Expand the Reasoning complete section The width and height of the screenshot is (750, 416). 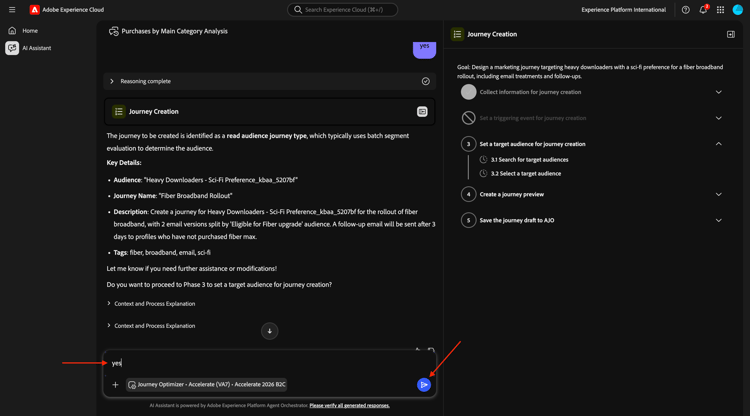click(112, 81)
